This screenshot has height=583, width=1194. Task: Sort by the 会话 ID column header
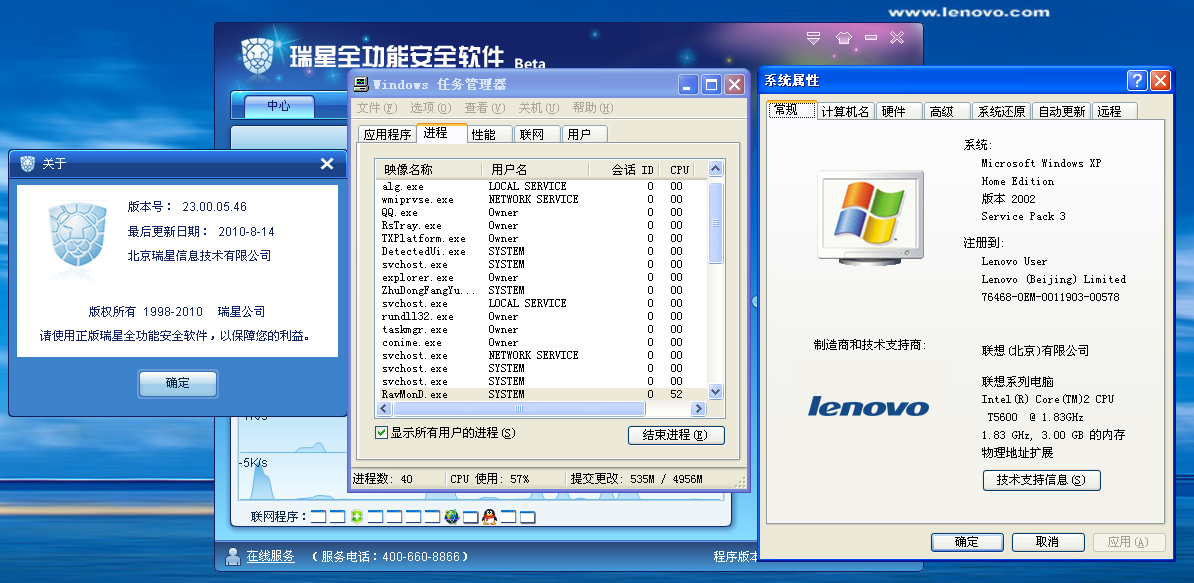point(624,170)
